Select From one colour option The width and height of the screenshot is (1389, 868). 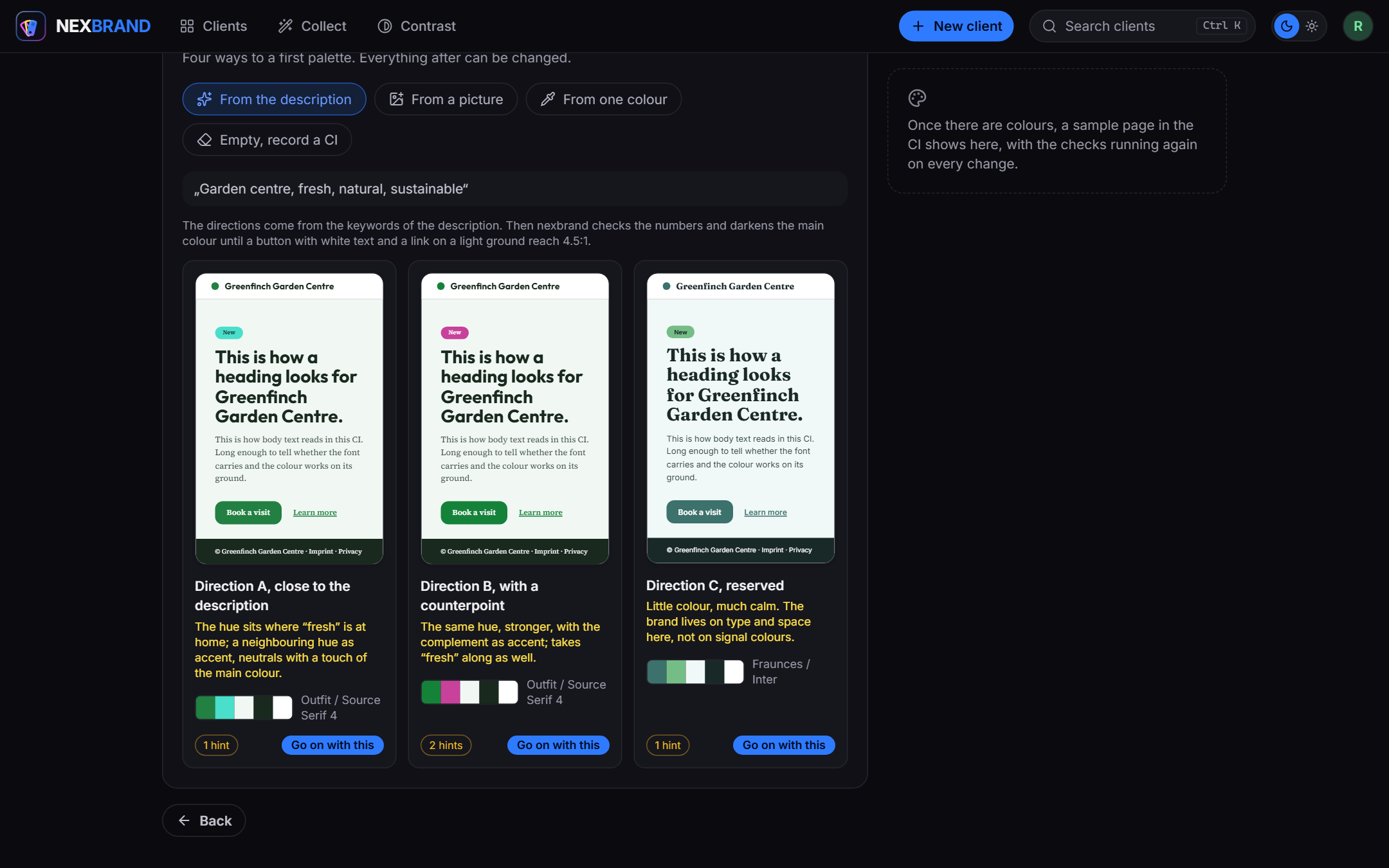(x=603, y=99)
